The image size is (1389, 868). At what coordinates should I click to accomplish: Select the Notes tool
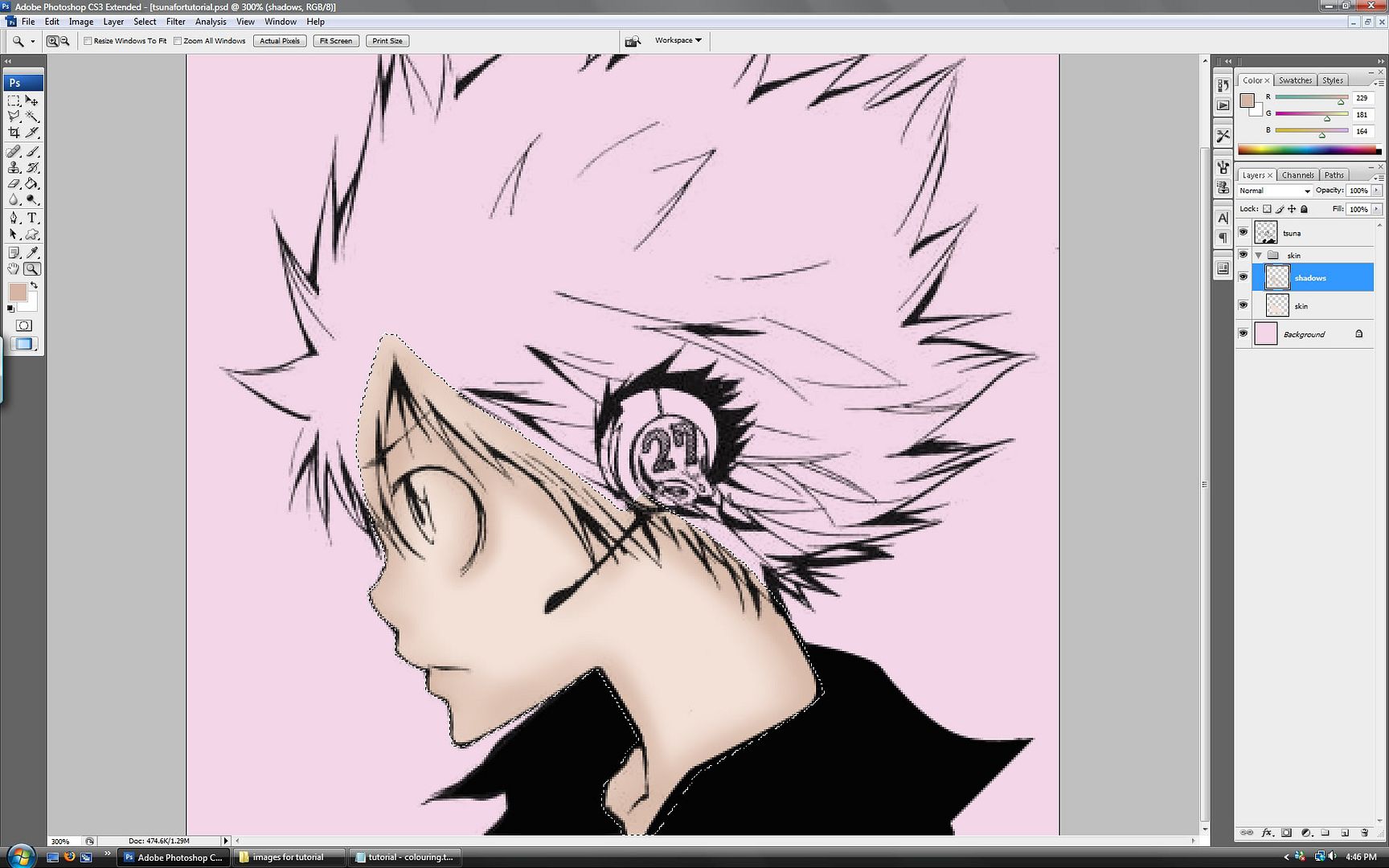tap(14, 253)
